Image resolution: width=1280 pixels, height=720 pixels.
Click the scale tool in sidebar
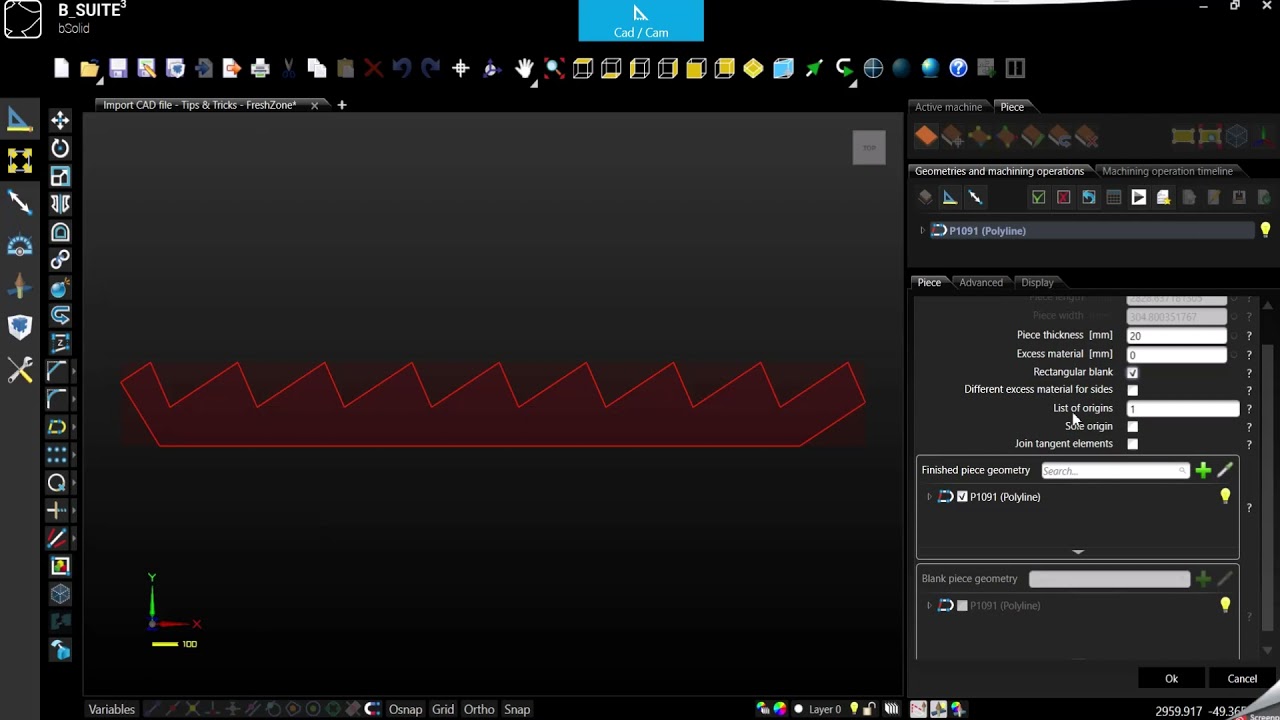[x=60, y=177]
